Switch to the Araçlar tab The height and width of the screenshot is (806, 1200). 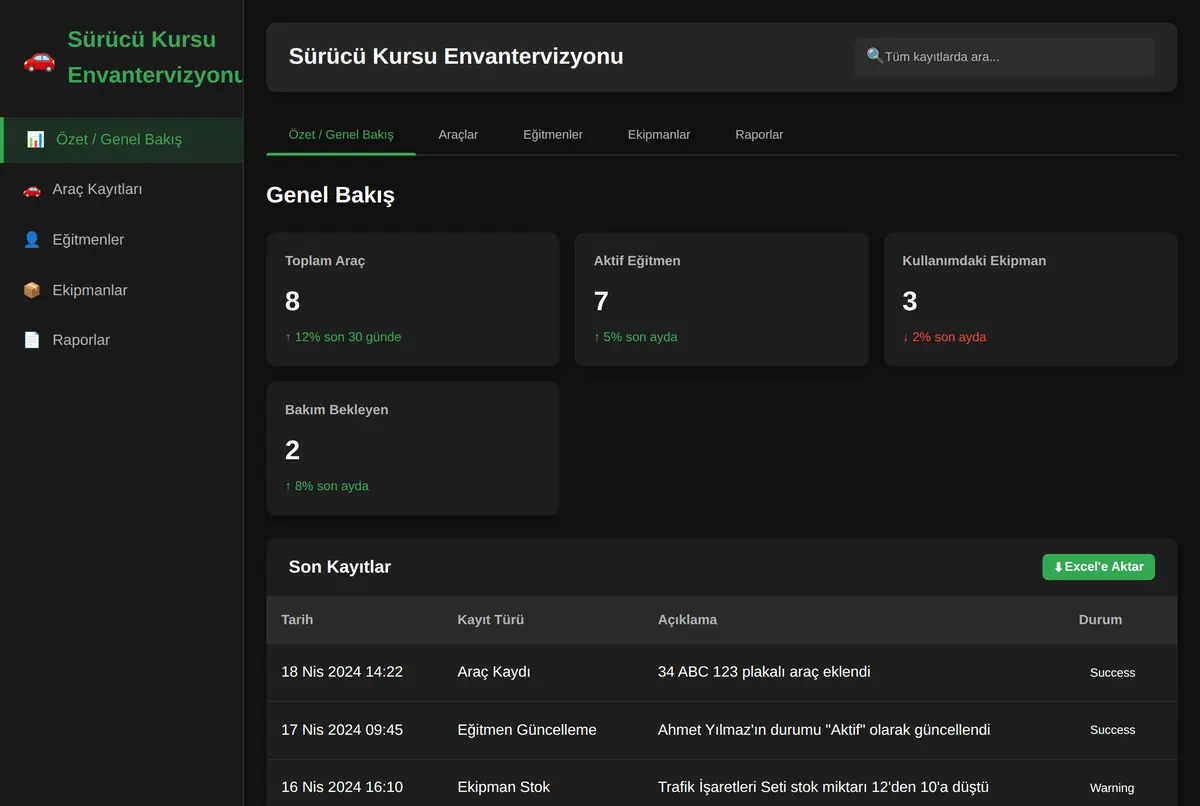(x=458, y=134)
